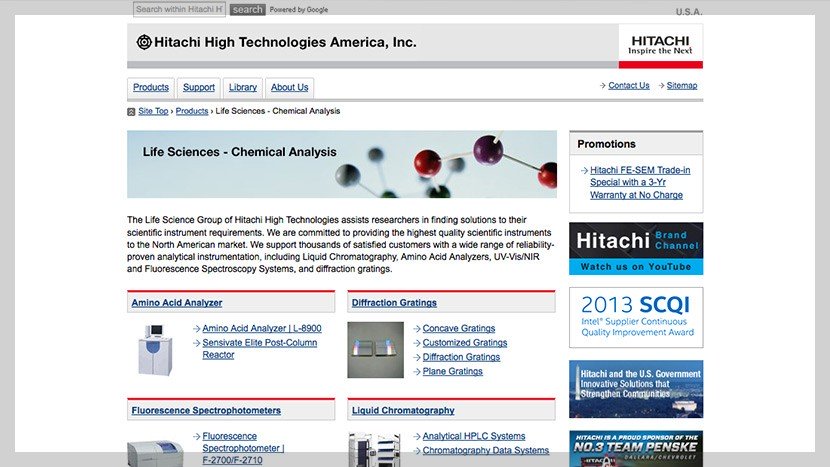Open Fluorescence Spectrophotometer F-2700/F-2710 link
The width and height of the screenshot is (830, 467).
[x=243, y=448]
